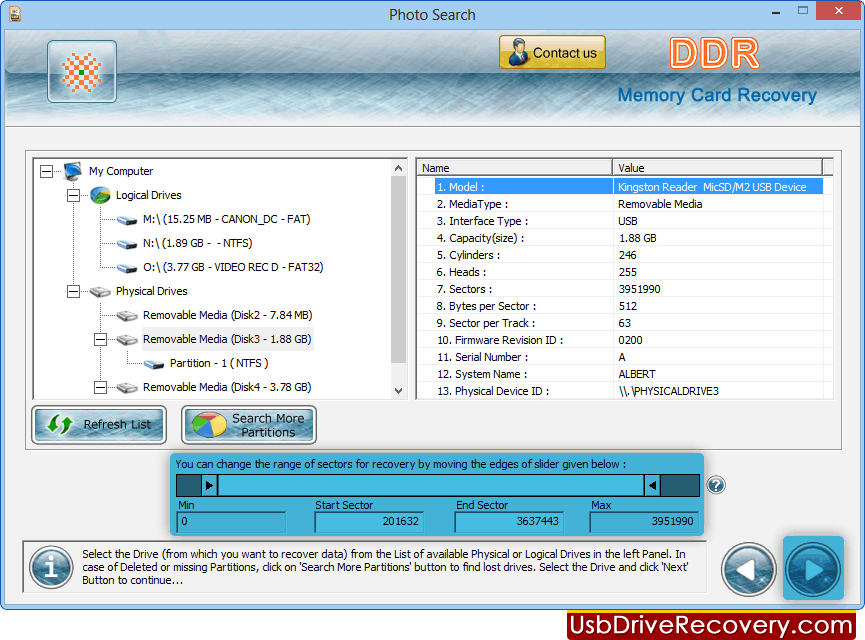Click the drive tree scrollbar thumb
865x640 pixels.
point(398,270)
